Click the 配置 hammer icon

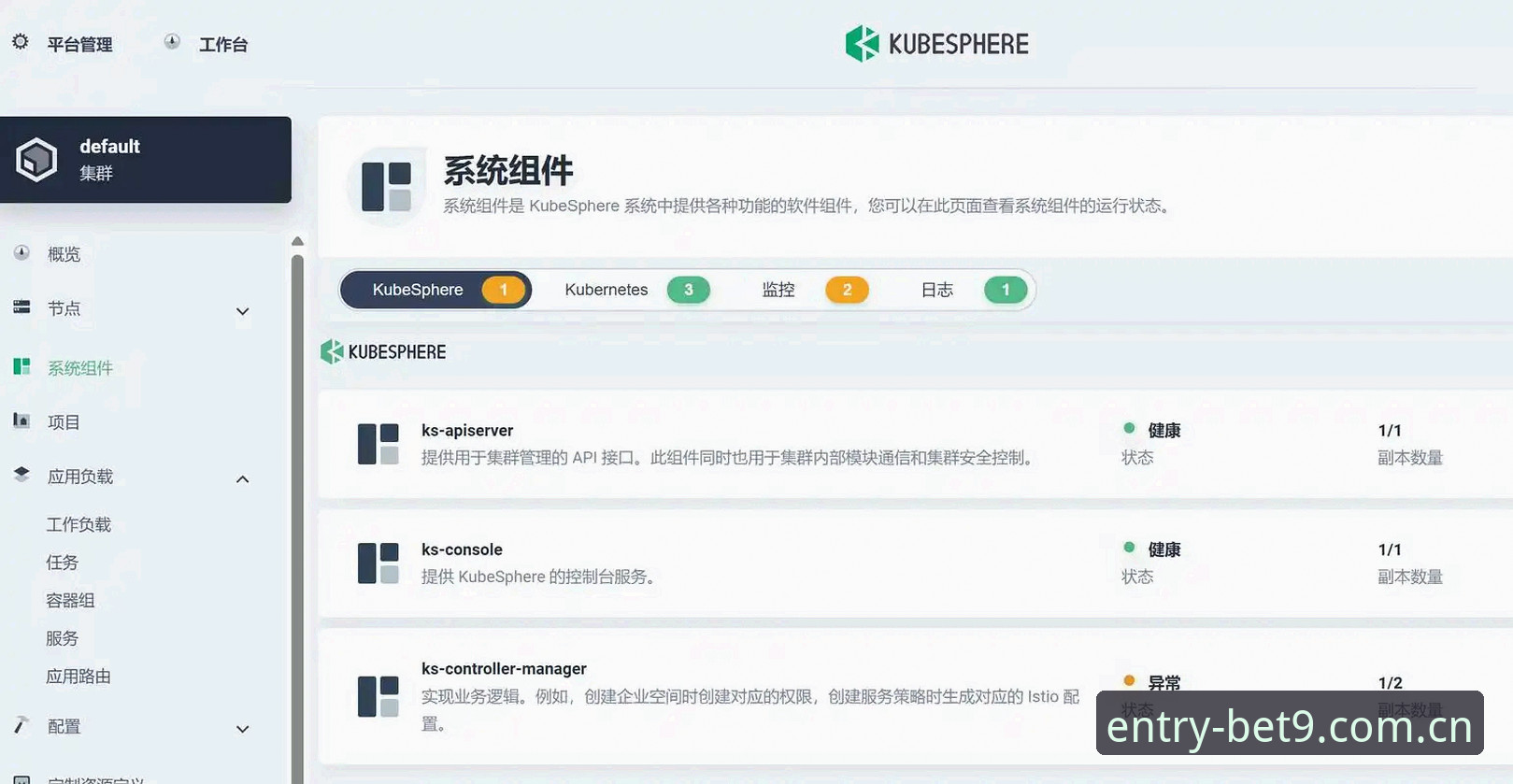21,724
